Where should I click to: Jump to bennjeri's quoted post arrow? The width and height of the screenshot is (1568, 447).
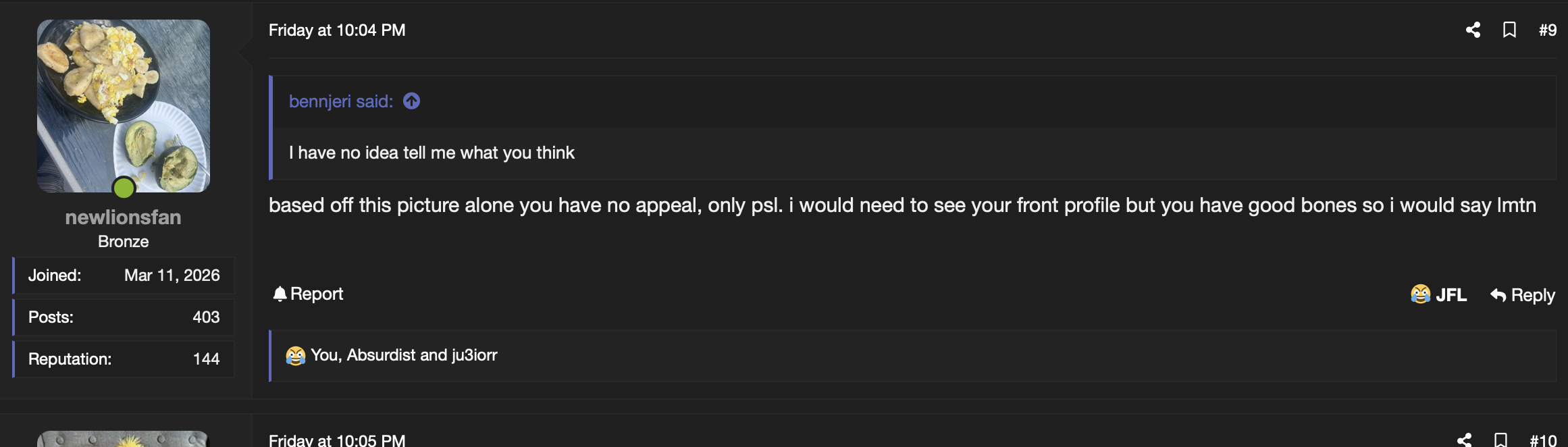(411, 101)
